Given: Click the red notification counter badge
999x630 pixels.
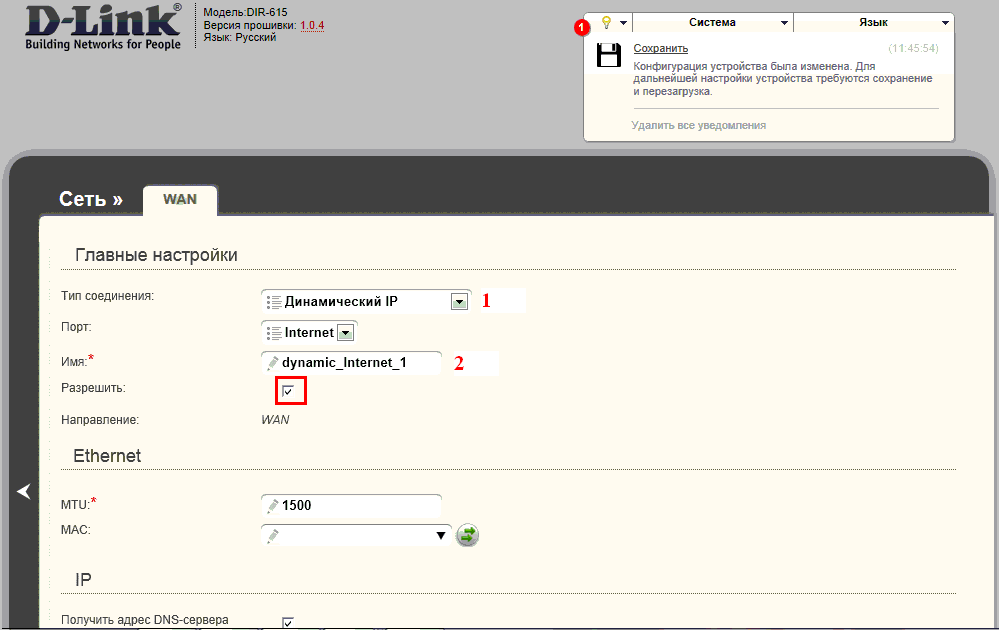Looking at the screenshot, I should pos(582,28).
